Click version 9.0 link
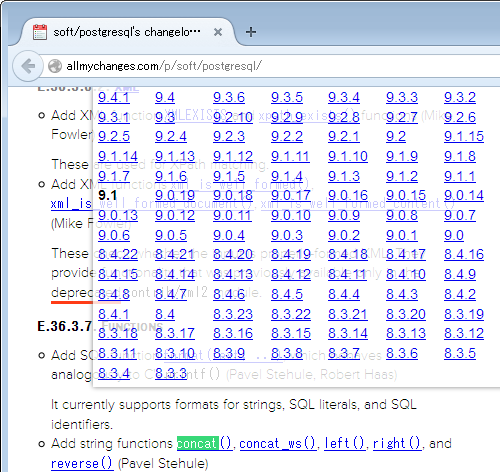Image resolution: width=500 pixels, height=472 pixels. pyautogui.click(x=454, y=236)
